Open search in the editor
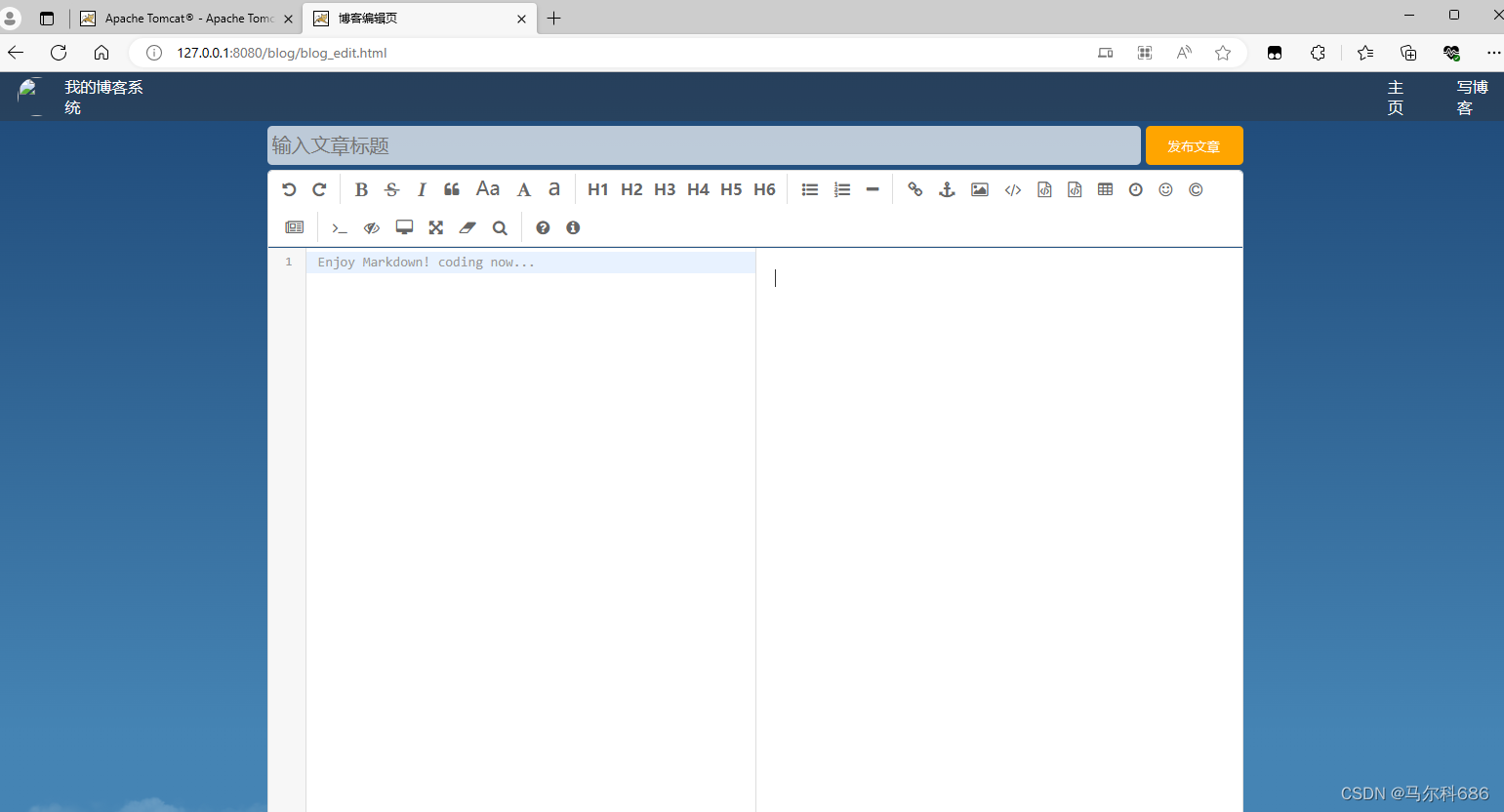This screenshot has height=812, width=1504. click(x=500, y=227)
